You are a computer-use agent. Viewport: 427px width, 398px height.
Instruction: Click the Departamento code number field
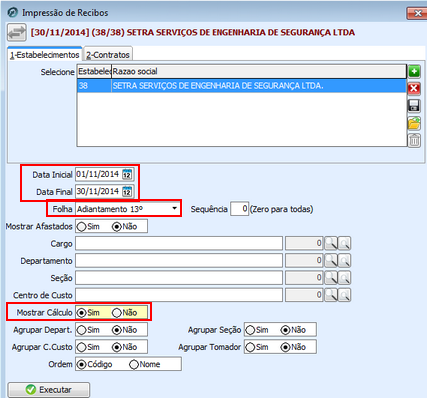click(x=304, y=261)
